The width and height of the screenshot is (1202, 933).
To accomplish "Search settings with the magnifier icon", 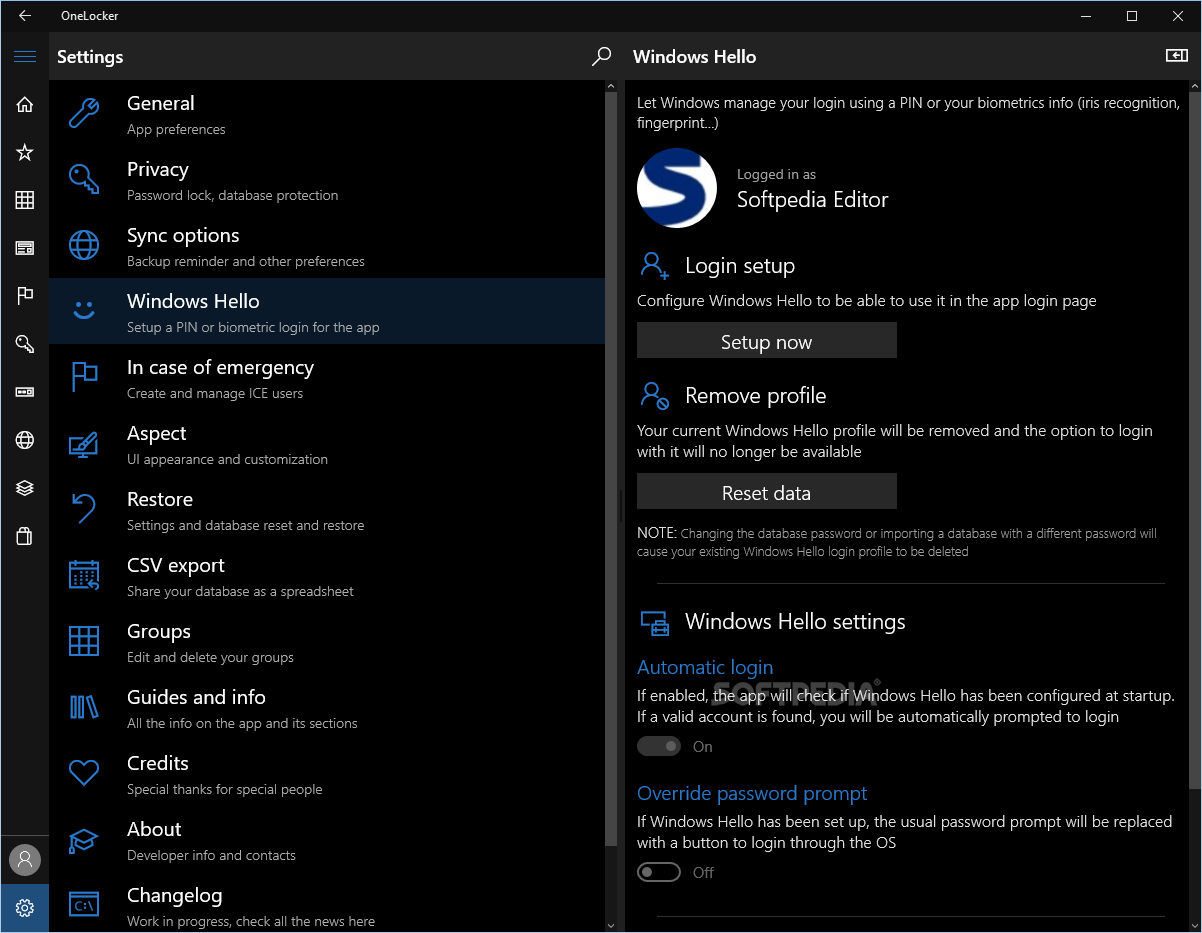I will pyautogui.click(x=601, y=57).
